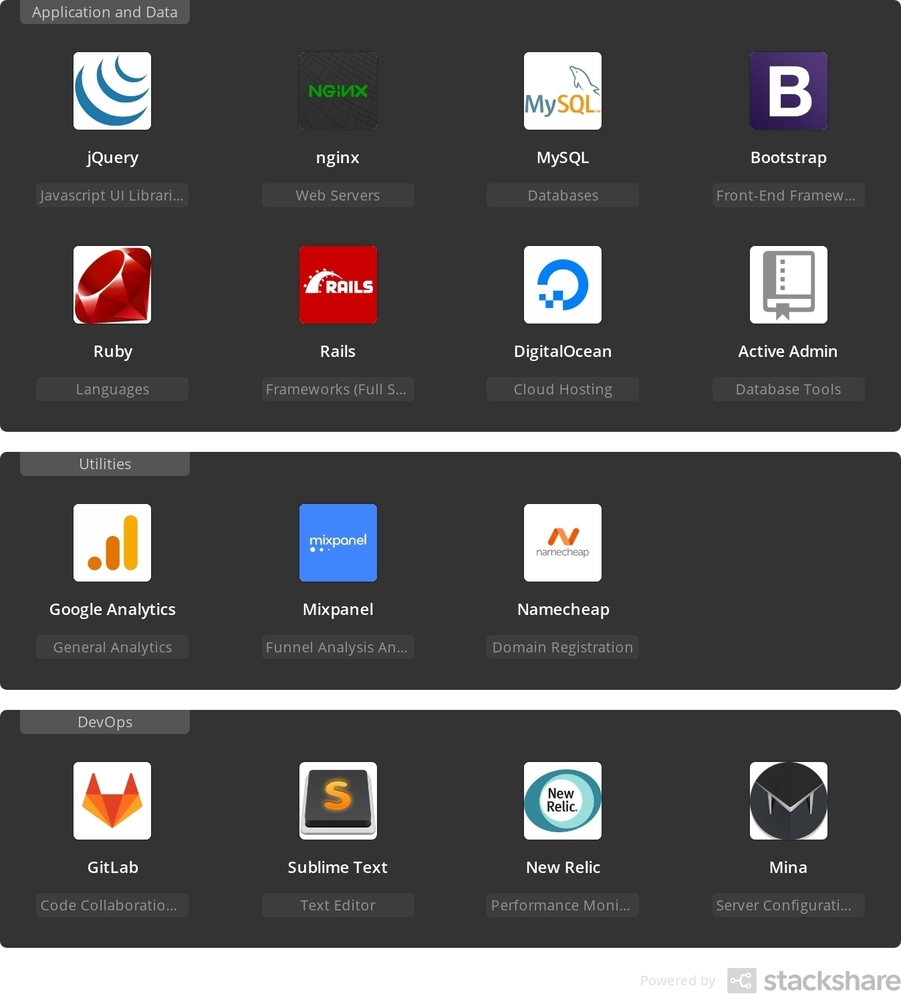
Task: Click the blue Mixpanel icon
Action: (338, 543)
